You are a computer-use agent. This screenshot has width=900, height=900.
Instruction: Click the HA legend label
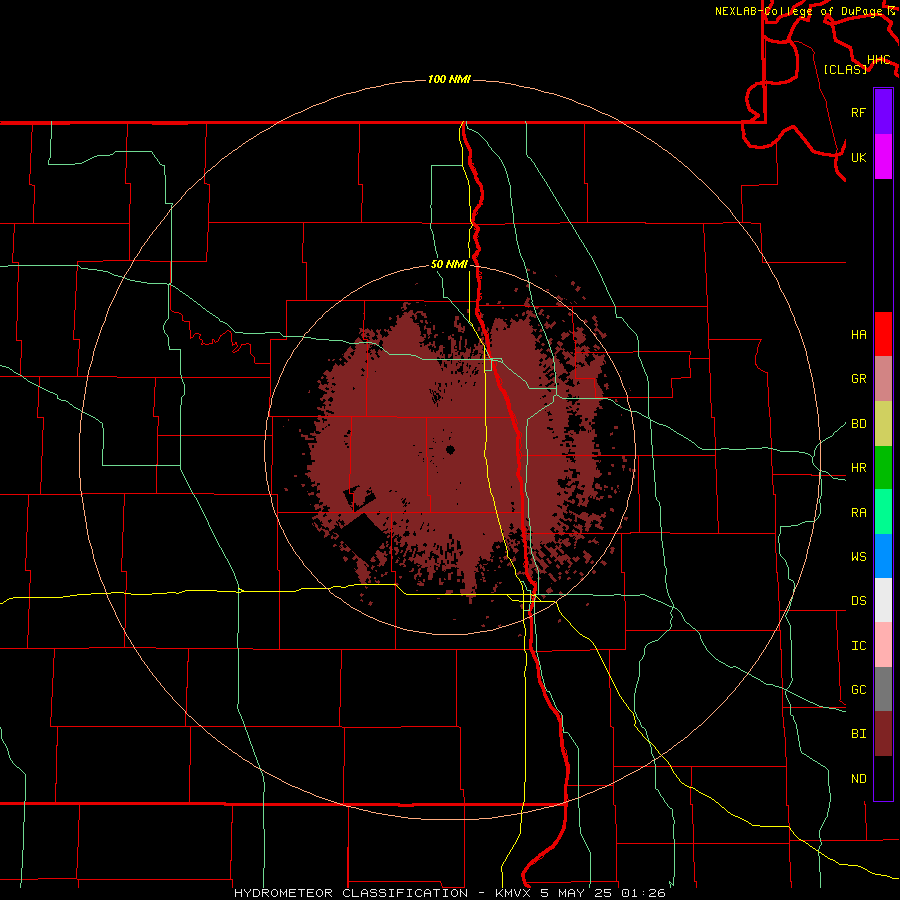tap(858, 335)
